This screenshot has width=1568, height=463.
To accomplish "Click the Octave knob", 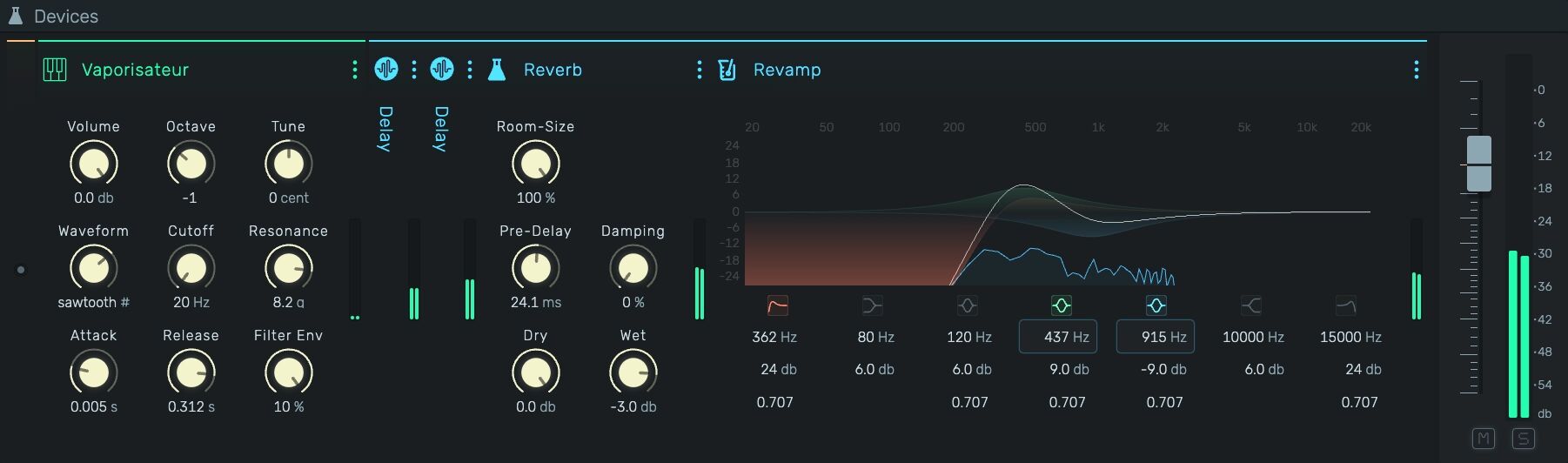I will pyautogui.click(x=191, y=164).
